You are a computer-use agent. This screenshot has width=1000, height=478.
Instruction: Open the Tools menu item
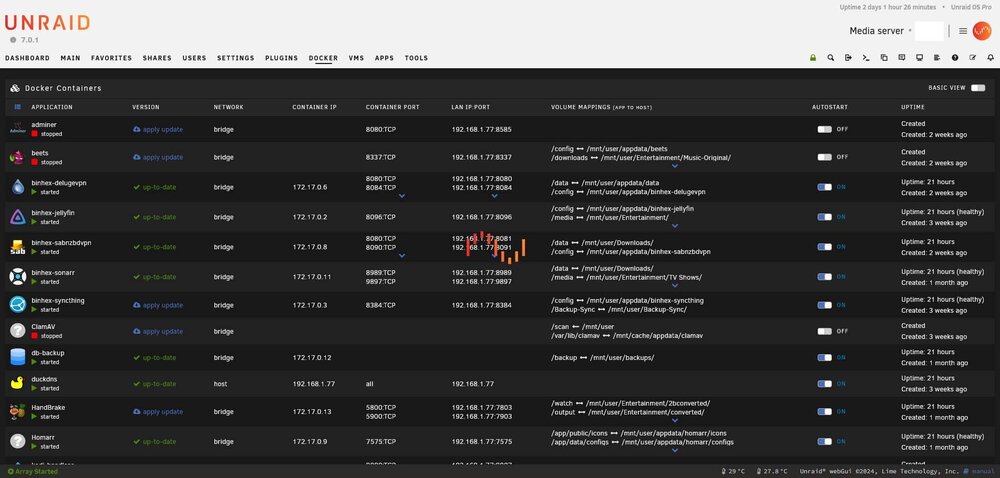416,58
